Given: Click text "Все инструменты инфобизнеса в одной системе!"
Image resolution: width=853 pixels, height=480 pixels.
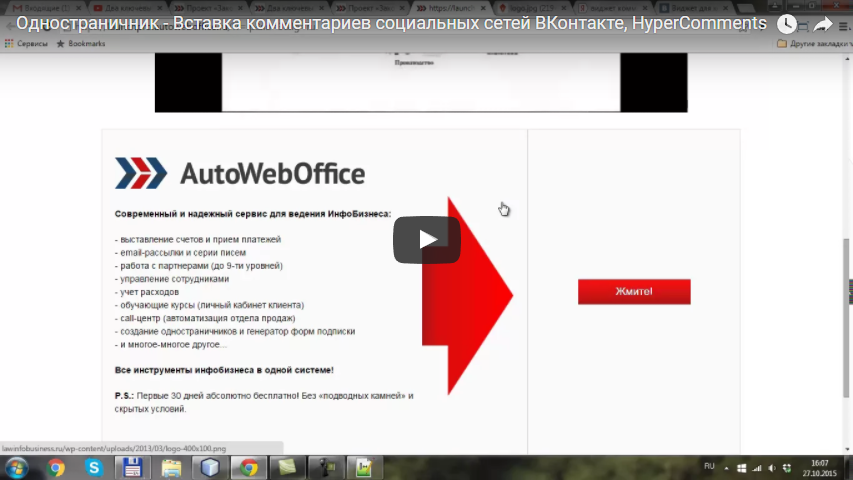Looking at the screenshot, I should (x=224, y=370).
